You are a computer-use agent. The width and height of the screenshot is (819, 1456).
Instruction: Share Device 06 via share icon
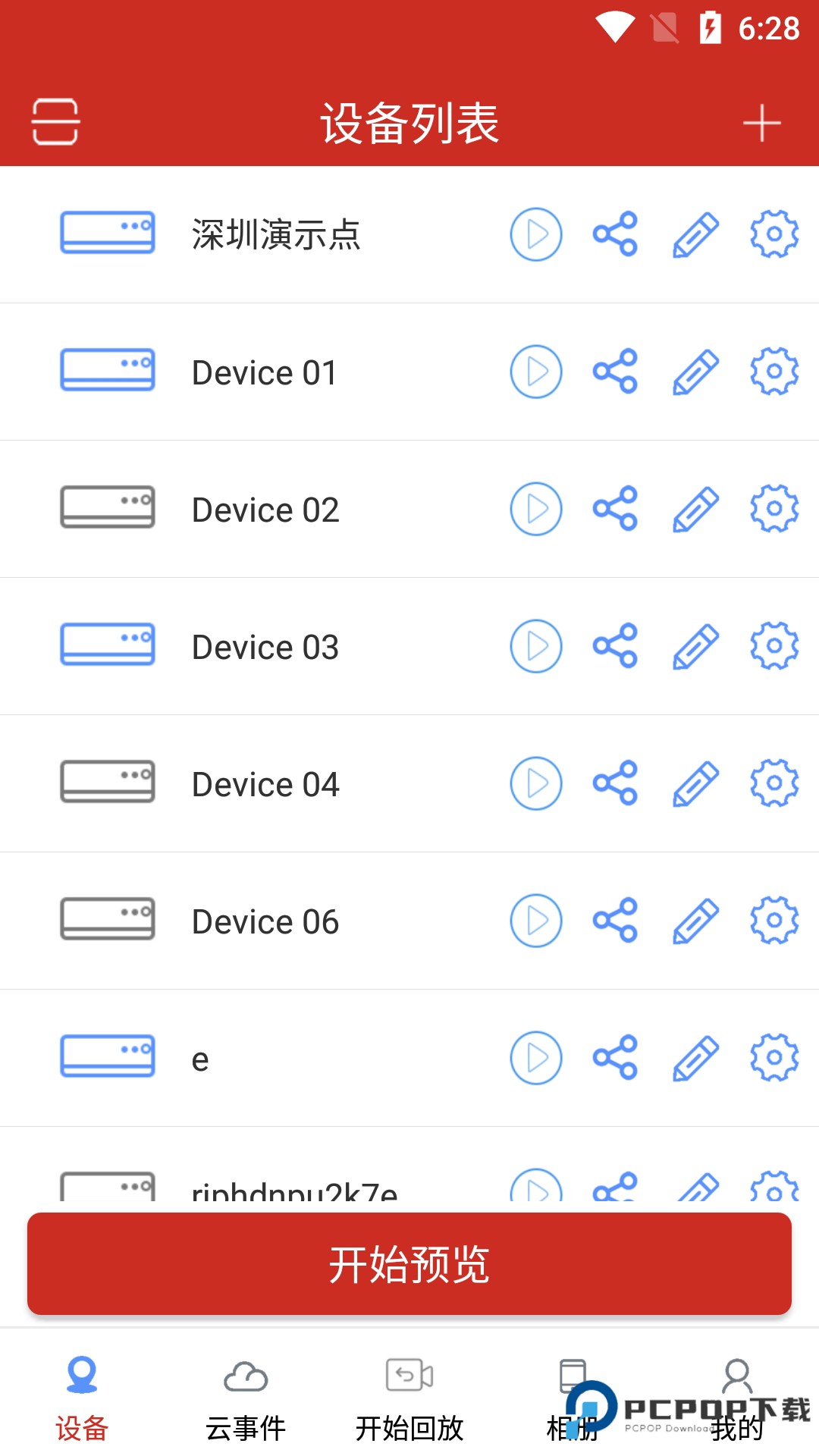pyautogui.click(x=615, y=921)
